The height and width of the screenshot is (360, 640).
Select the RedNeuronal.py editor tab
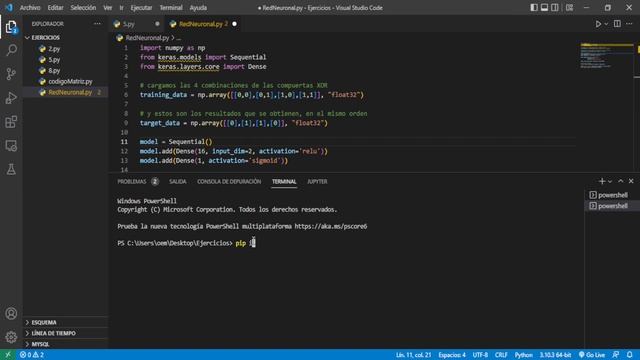pos(203,24)
